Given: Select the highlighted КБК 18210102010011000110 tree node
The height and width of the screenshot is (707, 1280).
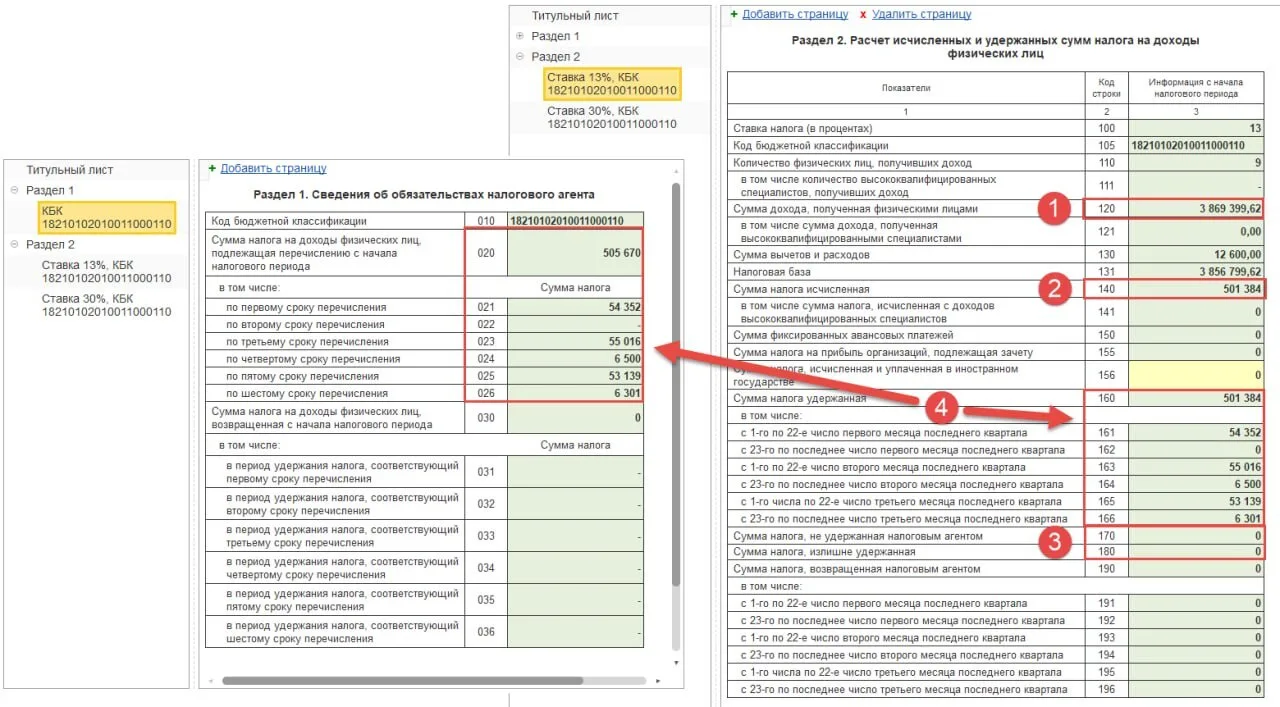Looking at the screenshot, I should (x=107, y=217).
